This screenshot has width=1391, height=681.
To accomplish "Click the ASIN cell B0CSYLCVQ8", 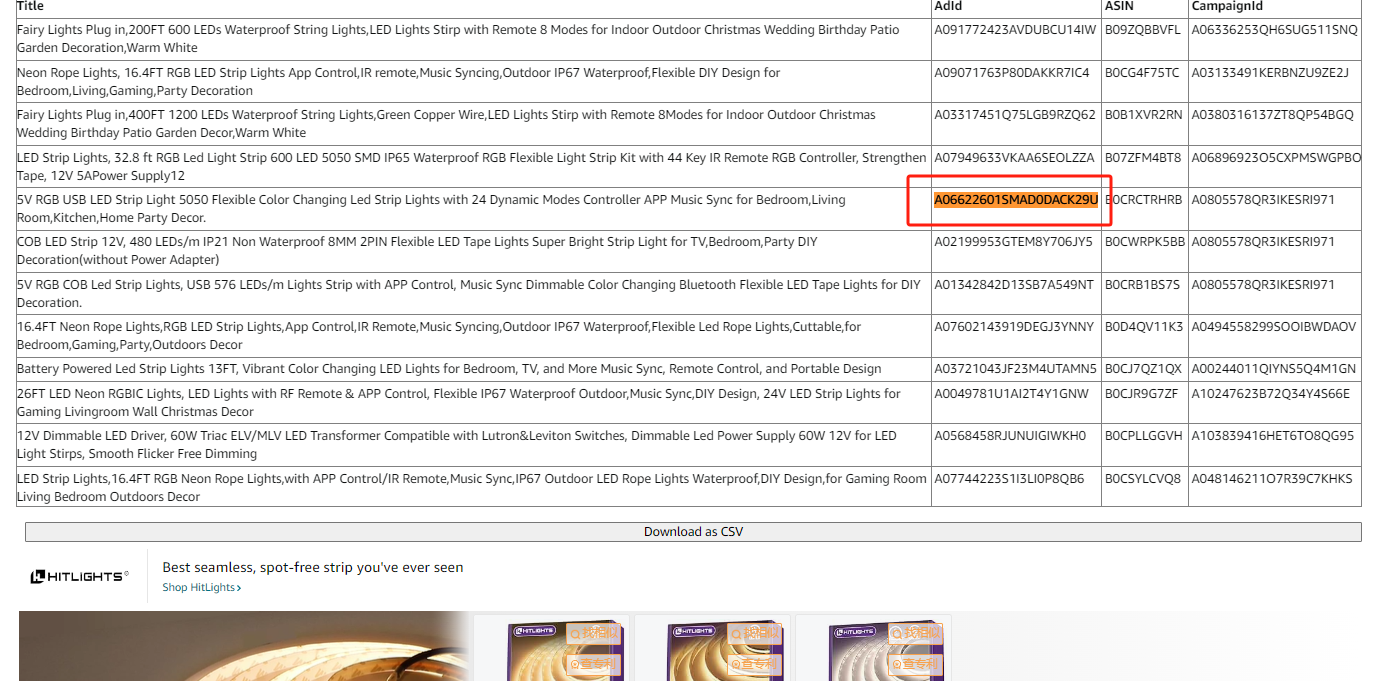I will 1143,479.
